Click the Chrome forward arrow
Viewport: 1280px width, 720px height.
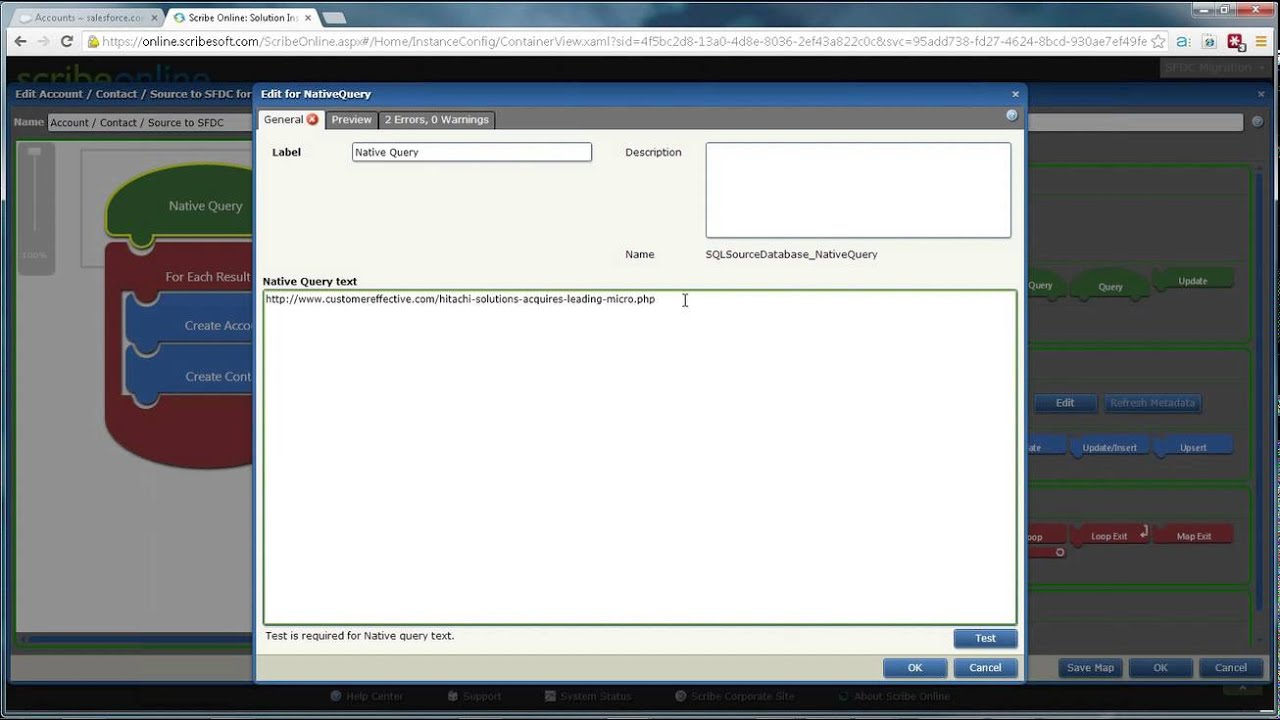point(43,41)
